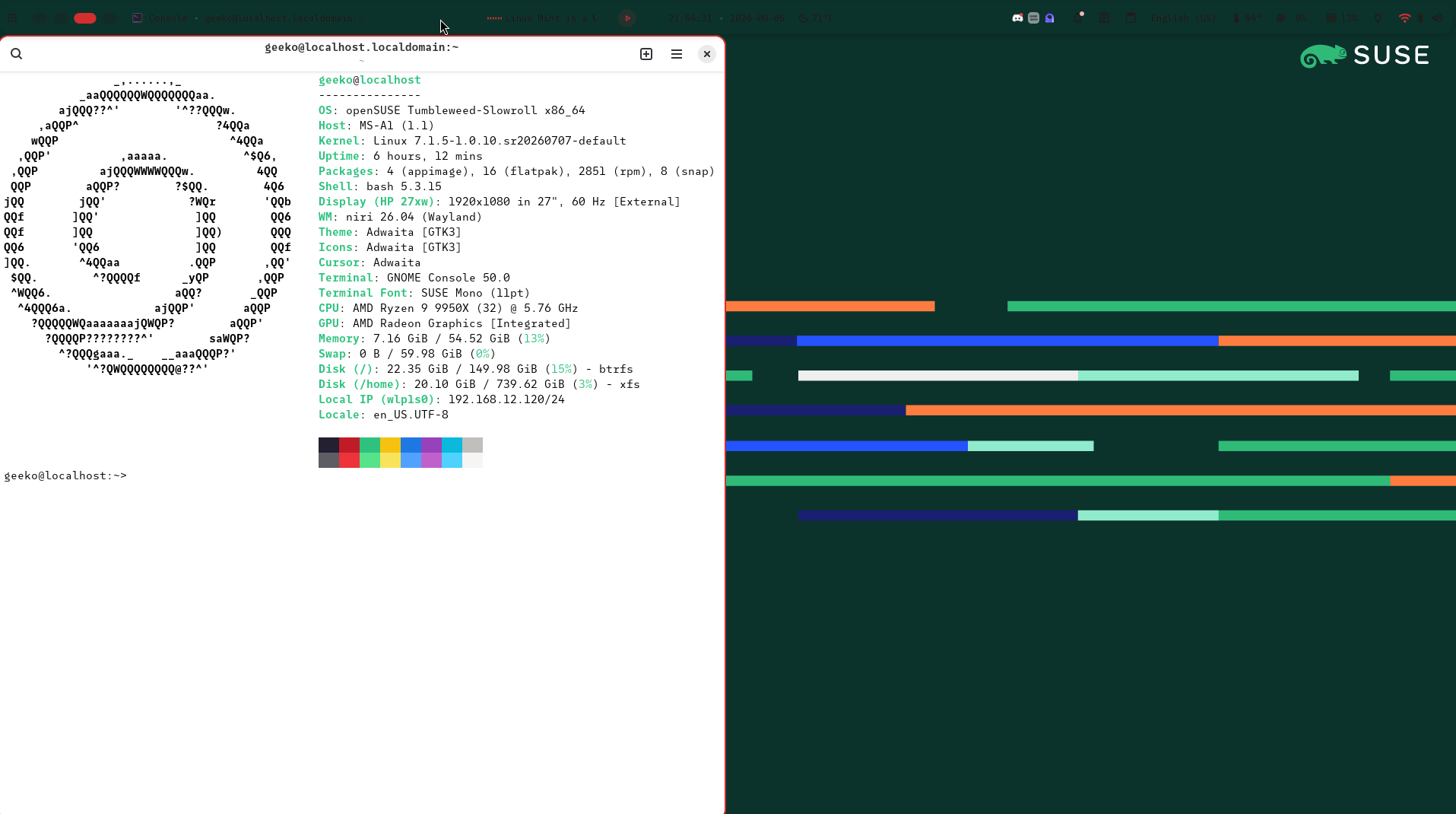Click the 'Linux Mint is a l' media title
Image resolution: width=1456 pixels, height=814 pixels.
552,18
